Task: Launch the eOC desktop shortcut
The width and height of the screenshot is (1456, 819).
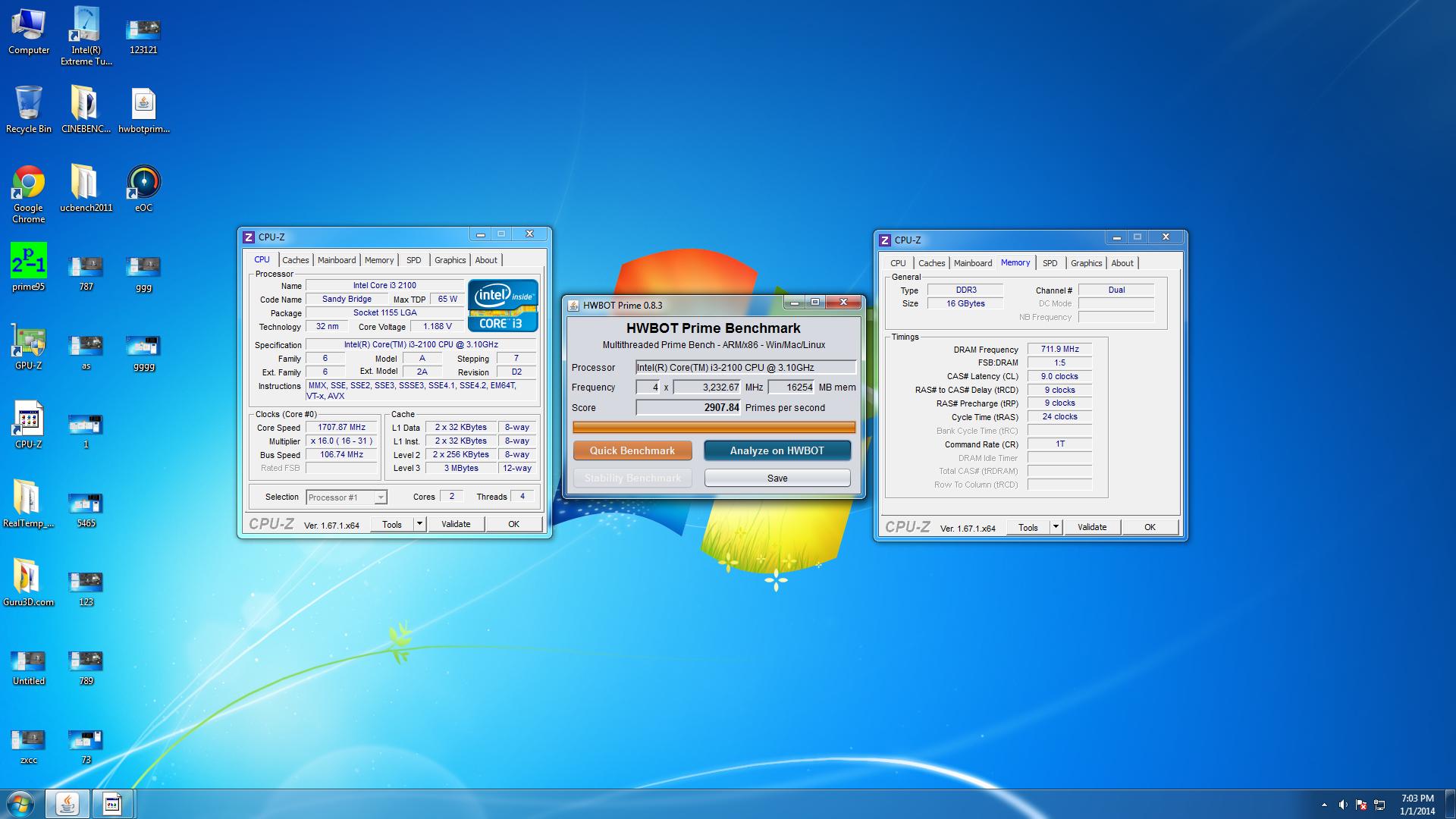Action: [x=143, y=189]
